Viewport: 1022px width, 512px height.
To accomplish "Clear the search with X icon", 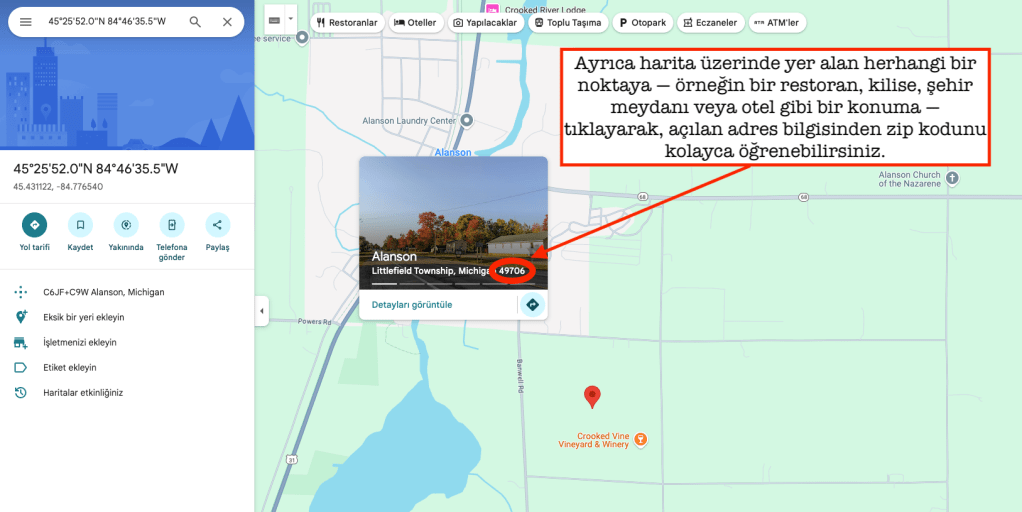I will 227,22.
